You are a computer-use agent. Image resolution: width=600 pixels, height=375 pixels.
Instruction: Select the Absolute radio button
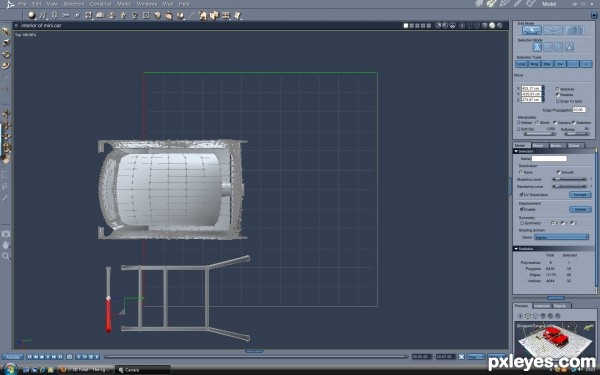(x=558, y=89)
